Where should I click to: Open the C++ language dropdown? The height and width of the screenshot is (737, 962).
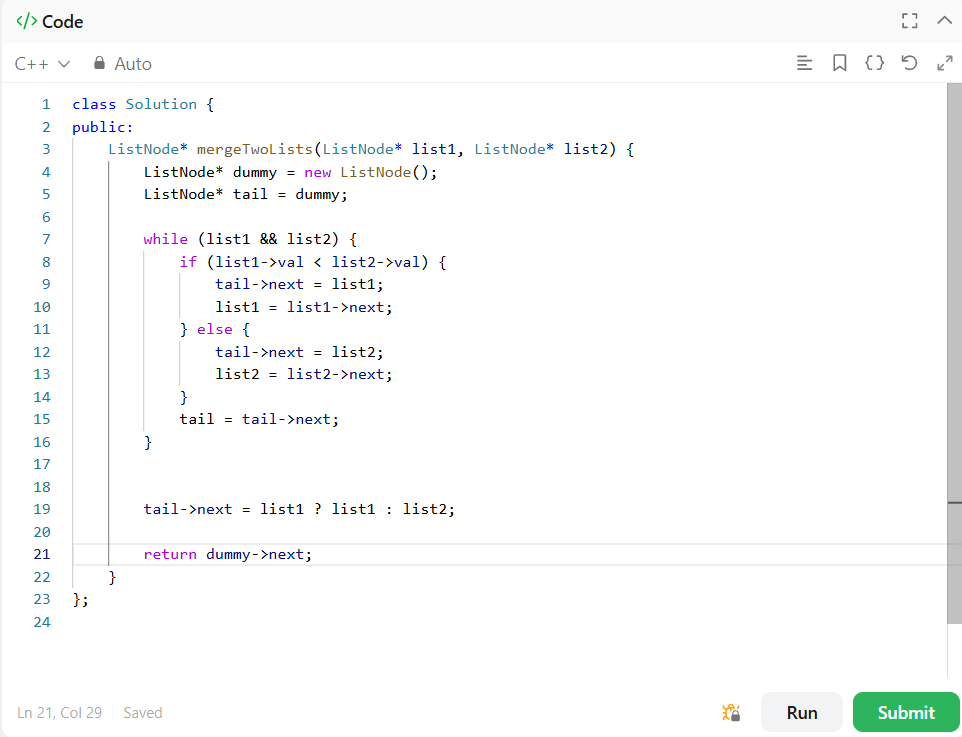tap(42, 64)
